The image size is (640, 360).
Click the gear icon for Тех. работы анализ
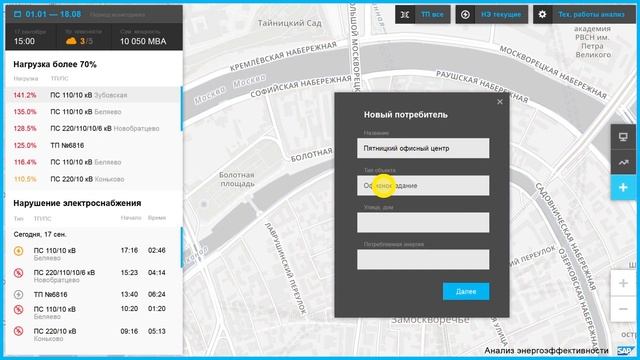(542, 15)
